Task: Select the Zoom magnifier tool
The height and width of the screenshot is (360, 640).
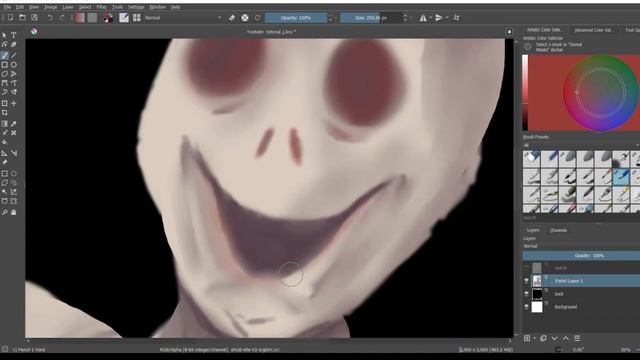Action: pos(4,212)
